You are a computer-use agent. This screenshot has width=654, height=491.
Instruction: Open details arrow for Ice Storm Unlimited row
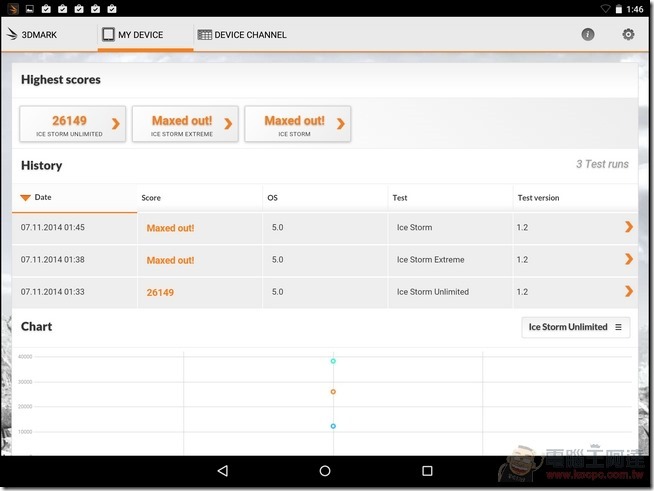pyautogui.click(x=629, y=291)
